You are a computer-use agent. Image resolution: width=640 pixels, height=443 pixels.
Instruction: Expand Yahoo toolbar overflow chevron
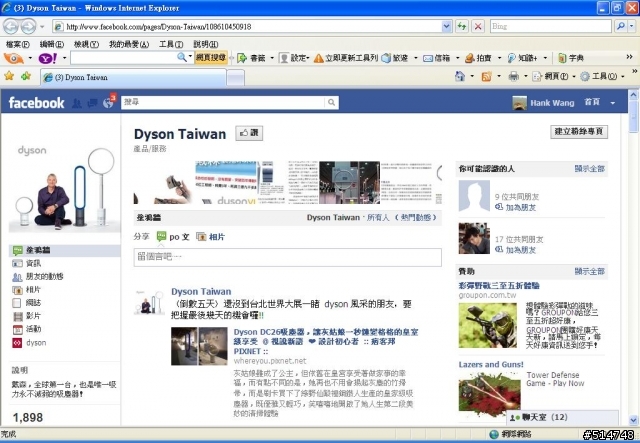point(630,57)
